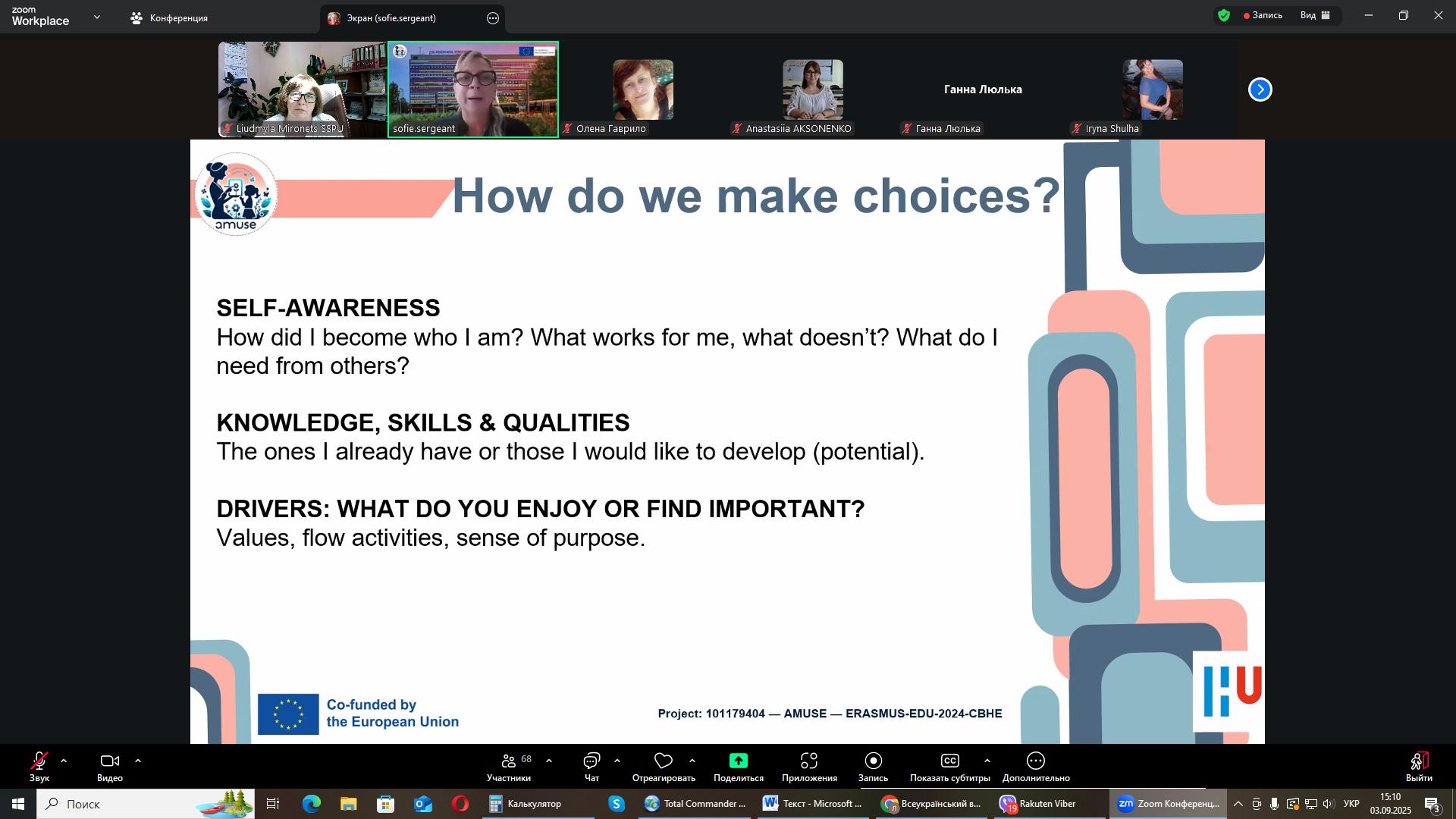Toggle the Video camera button

point(110,761)
